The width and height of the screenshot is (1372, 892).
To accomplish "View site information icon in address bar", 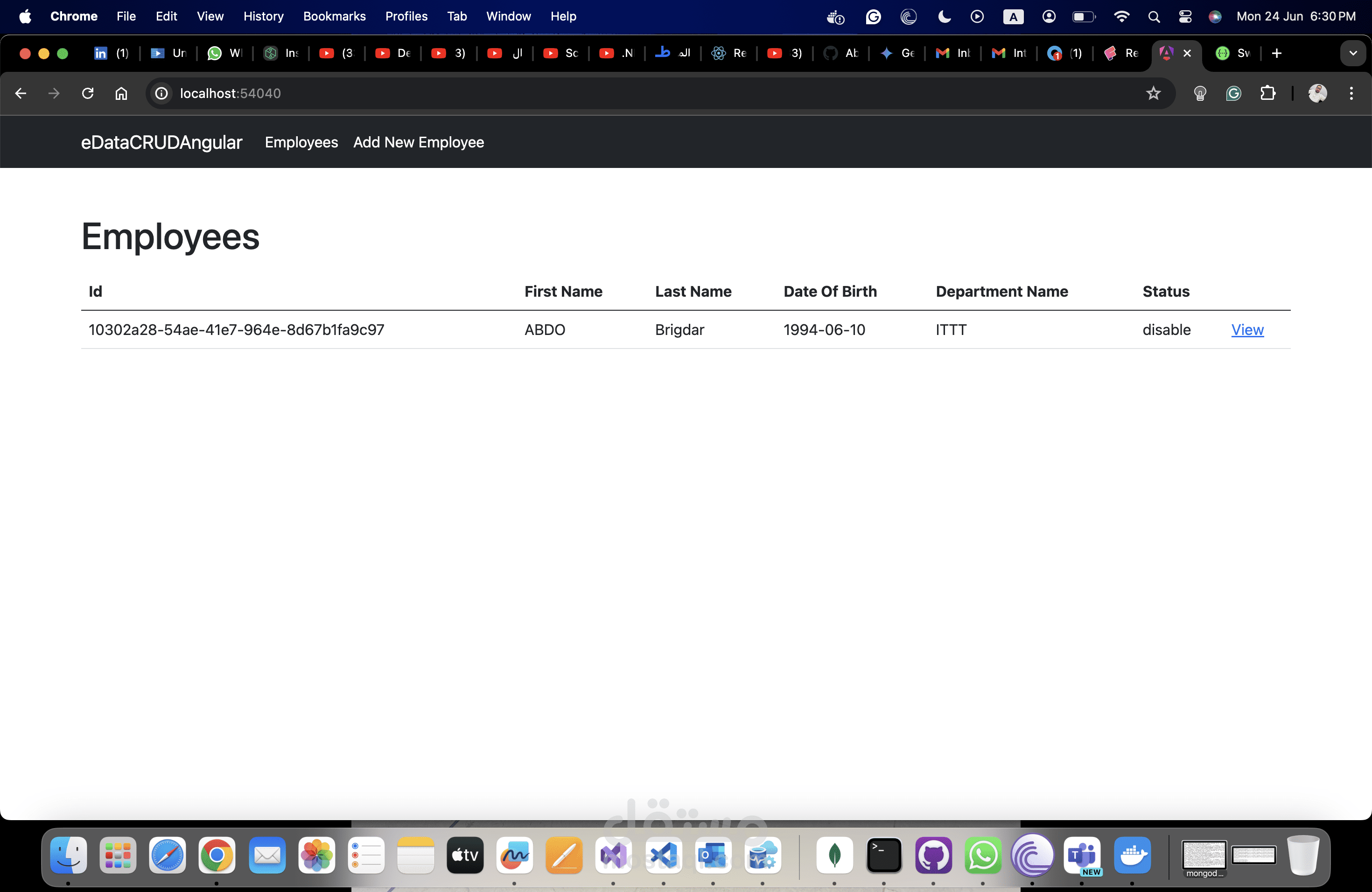I will [x=161, y=93].
